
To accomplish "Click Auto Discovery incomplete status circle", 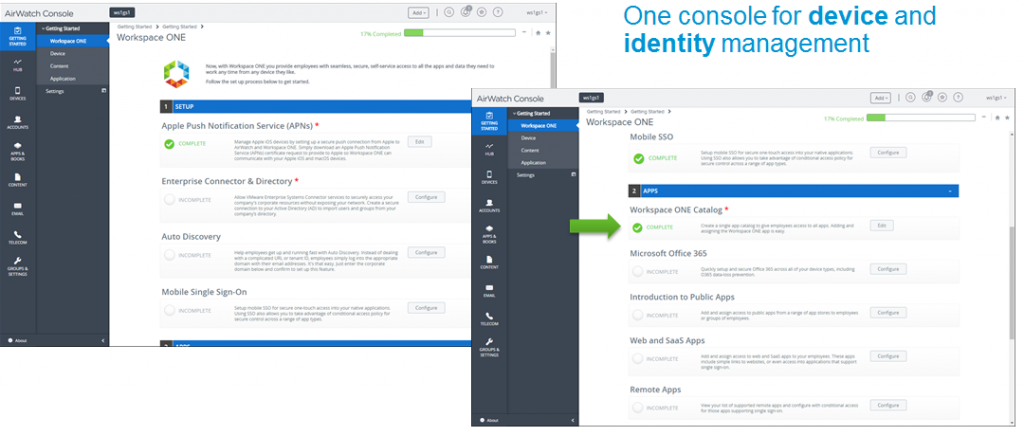I will pyautogui.click(x=169, y=255).
